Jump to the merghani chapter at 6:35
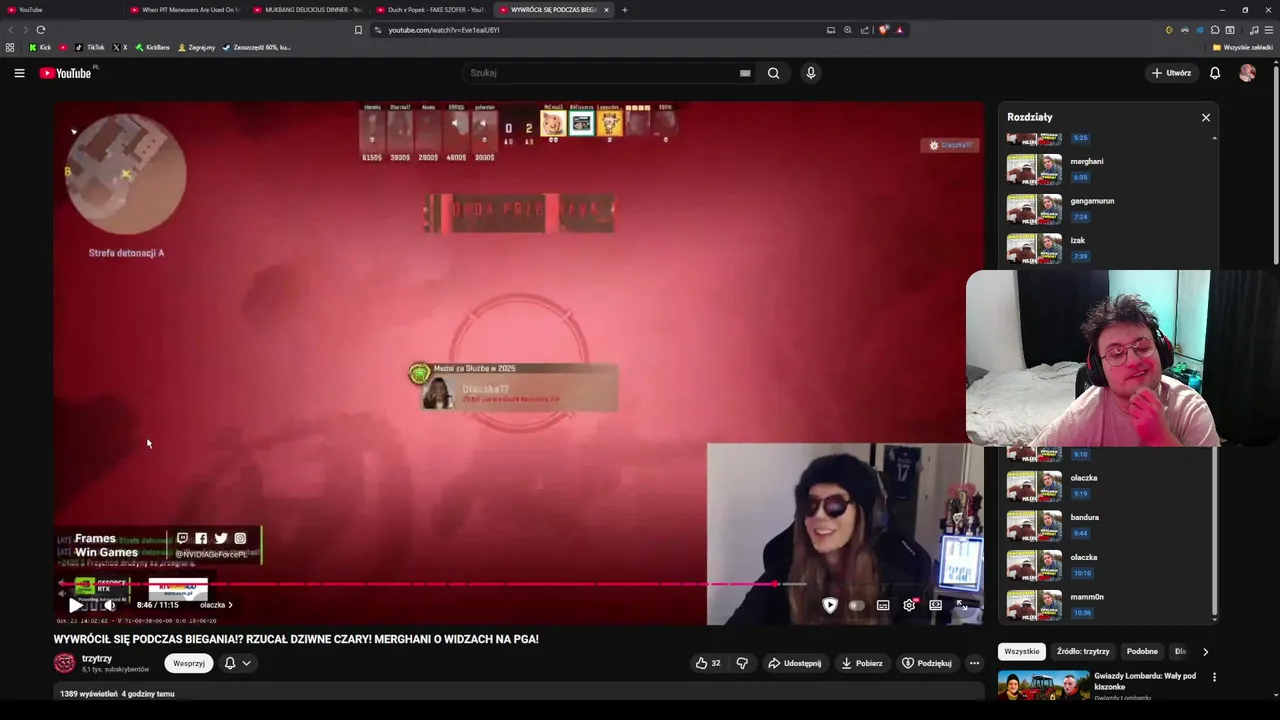Image resolution: width=1280 pixels, height=720 pixels. tap(1110, 169)
